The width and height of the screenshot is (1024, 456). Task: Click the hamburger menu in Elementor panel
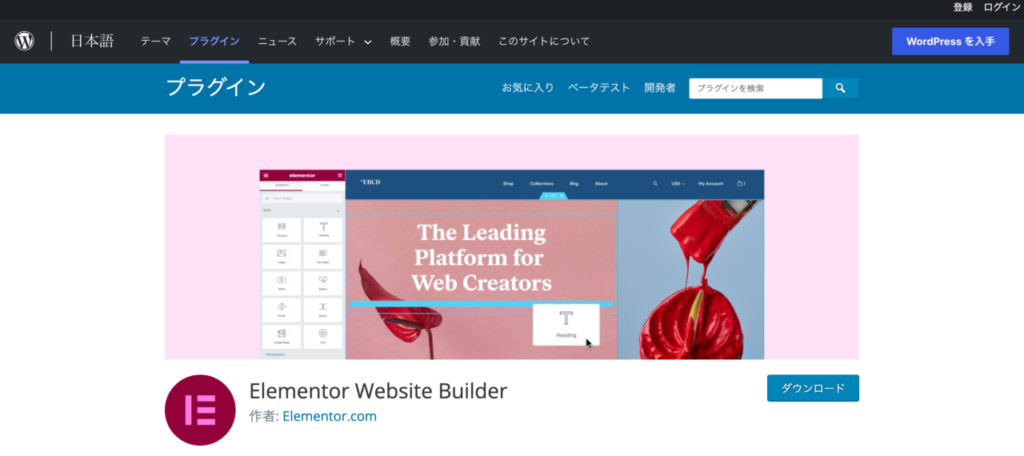[266, 175]
